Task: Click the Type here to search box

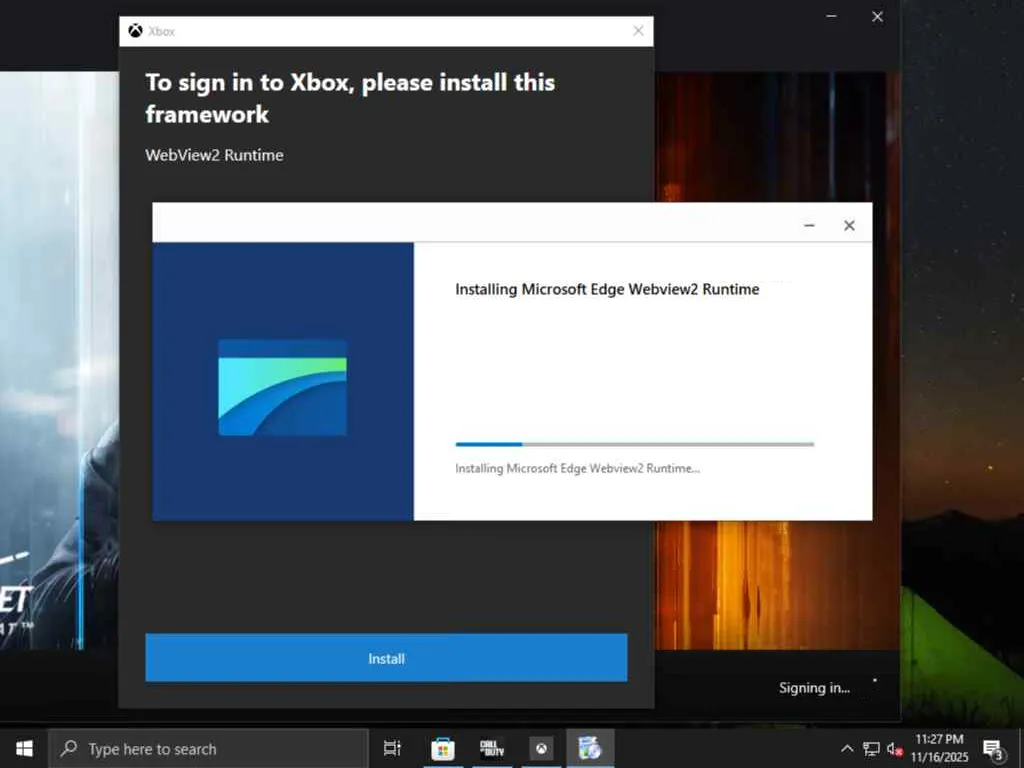Action: pyautogui.click(x=209, y=748)
